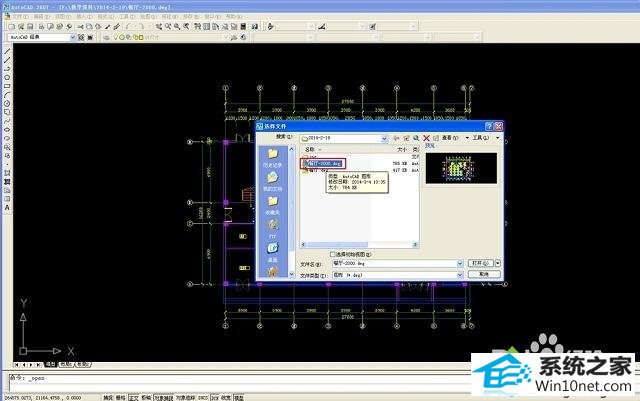The height and width of the screenshot is (401, 640).
Task: Click the file name input field
Action: 394,263
